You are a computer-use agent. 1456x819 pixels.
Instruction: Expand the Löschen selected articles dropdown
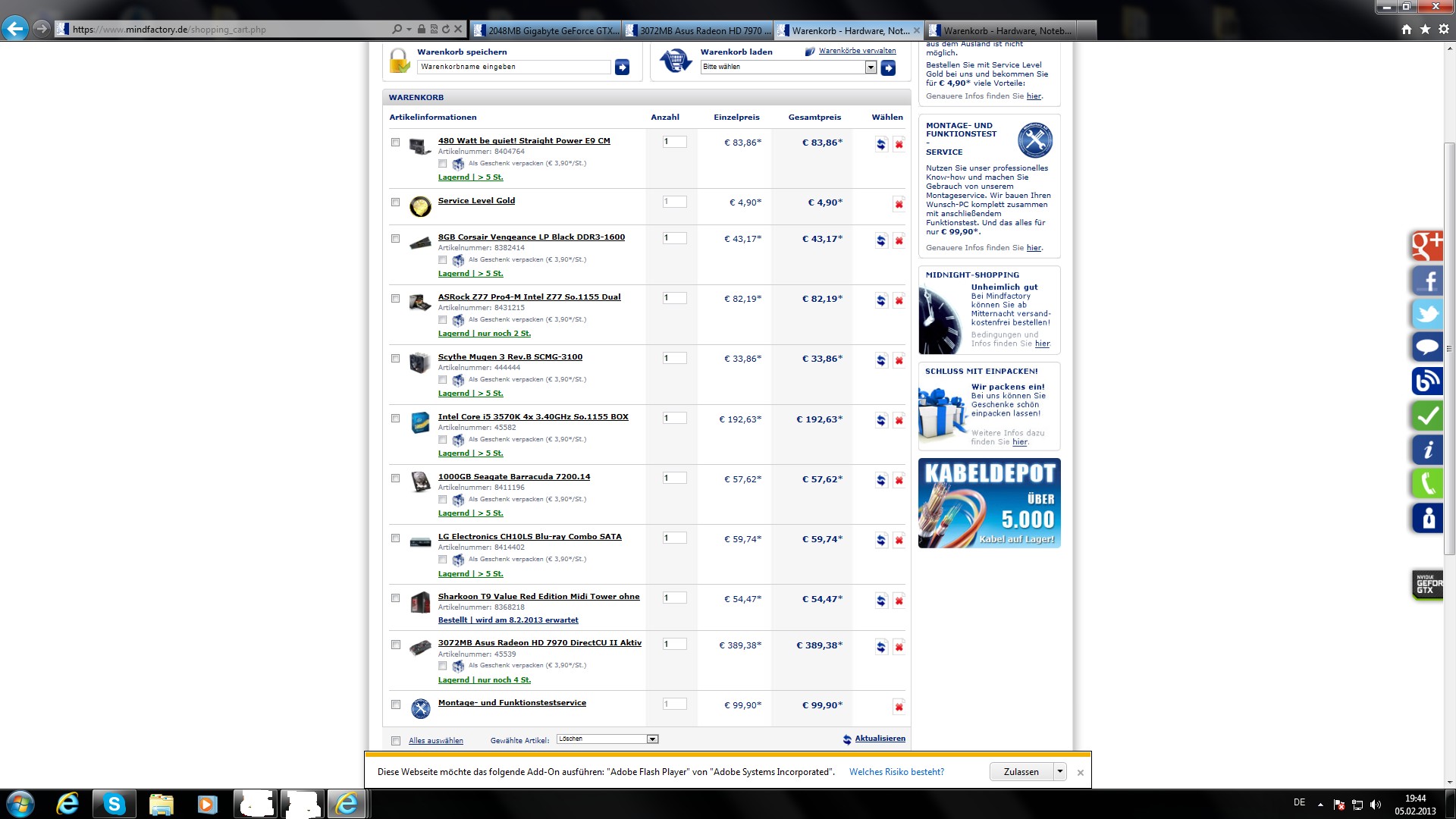tap(652, 739)
